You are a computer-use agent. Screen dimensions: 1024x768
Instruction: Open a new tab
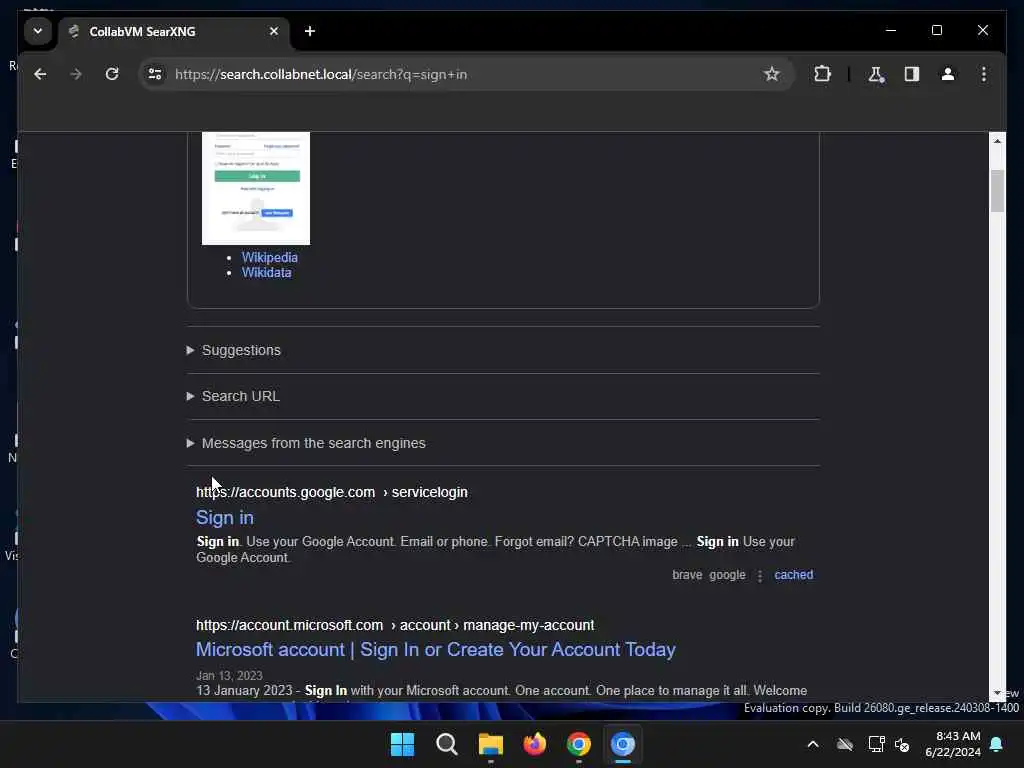(310, 31)
